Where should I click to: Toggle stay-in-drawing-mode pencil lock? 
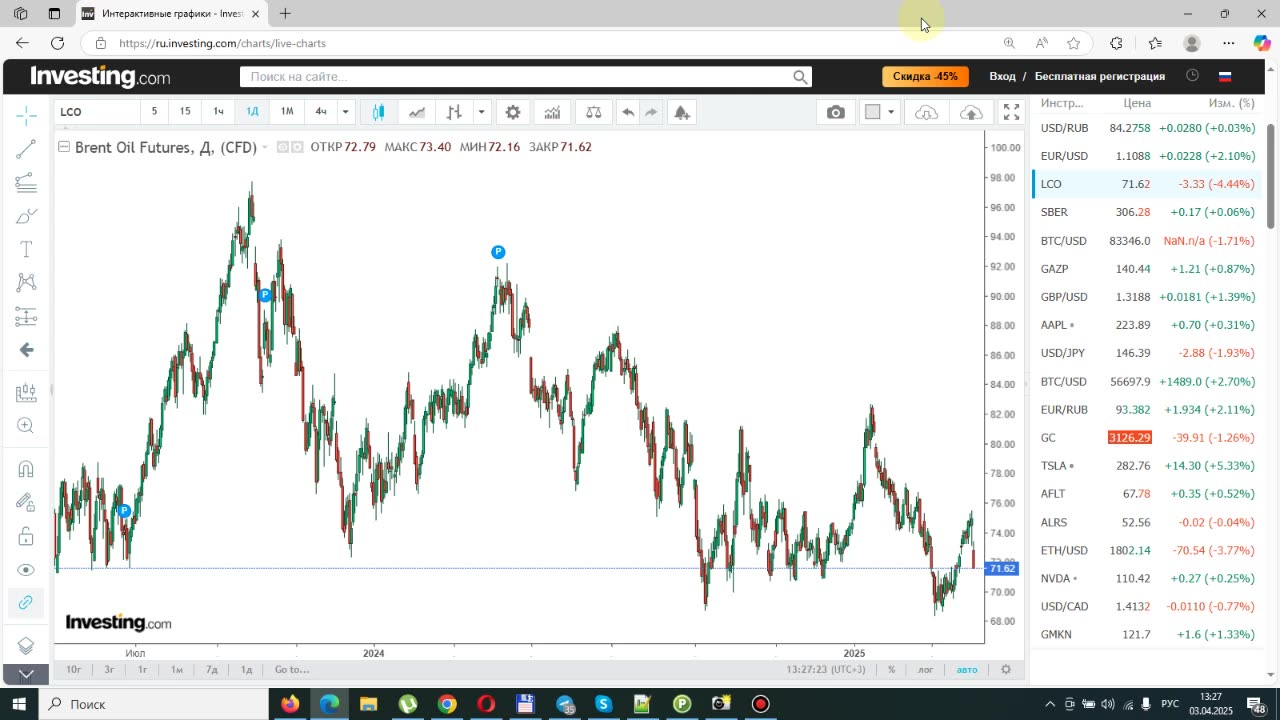point(26,502)
